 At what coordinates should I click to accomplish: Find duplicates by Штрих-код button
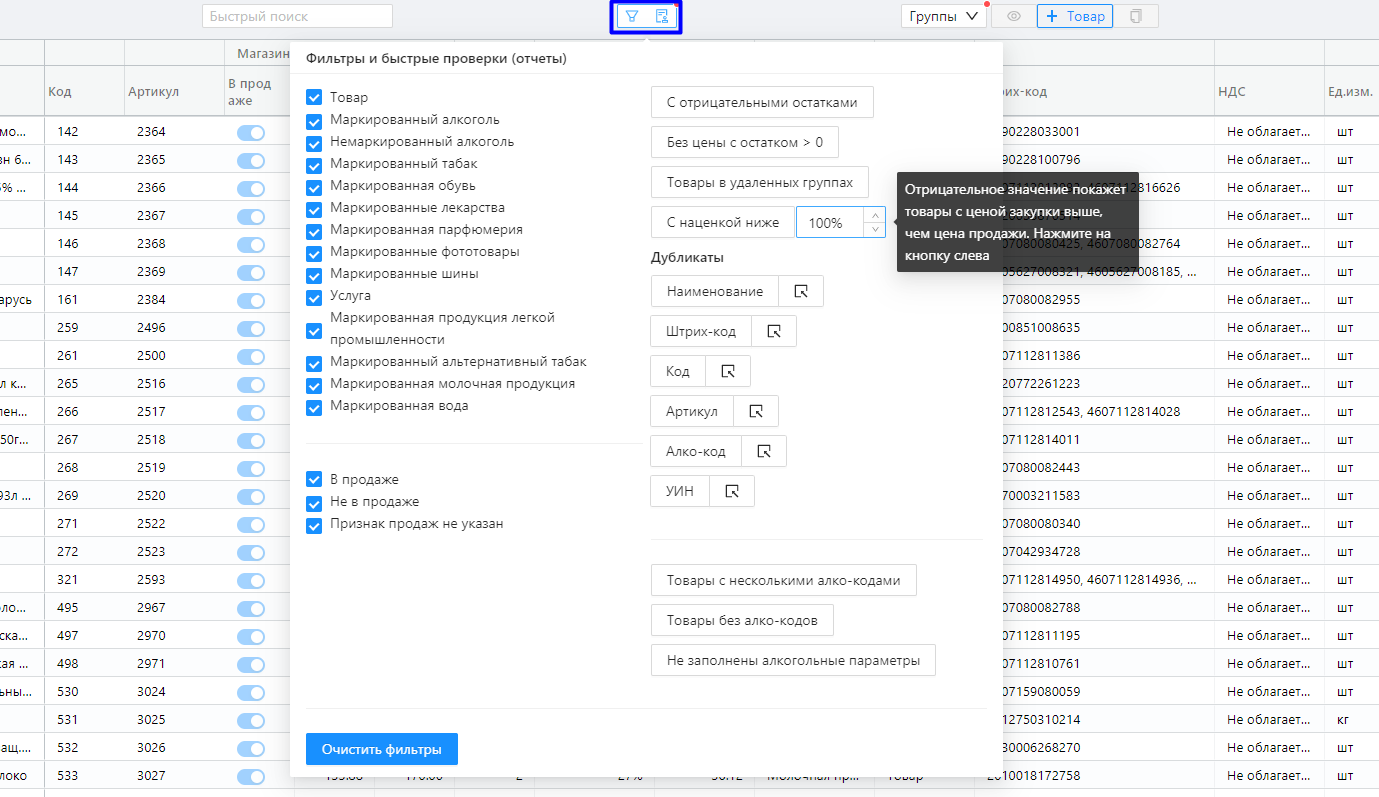(701, 331)
